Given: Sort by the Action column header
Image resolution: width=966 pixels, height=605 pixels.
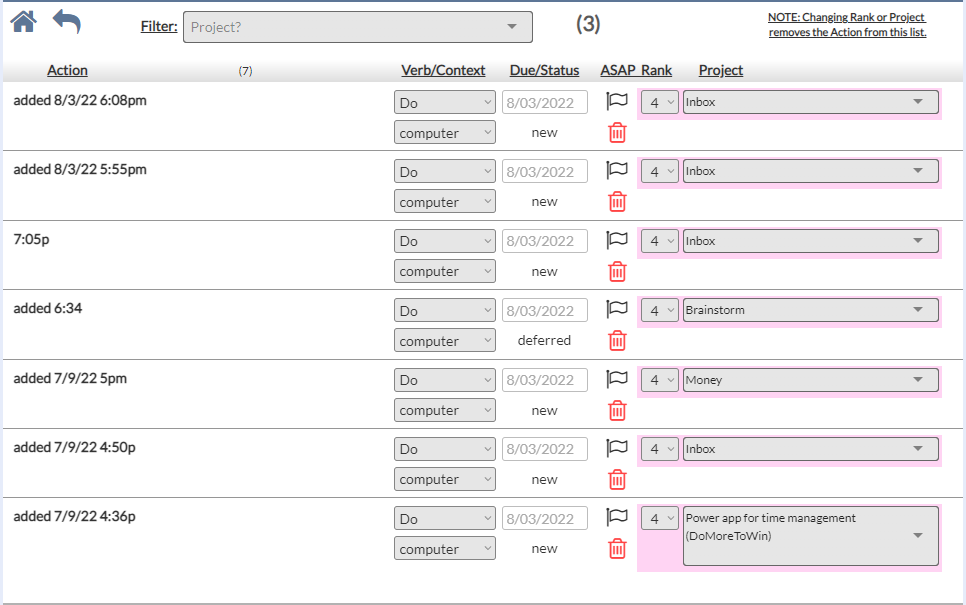Looking at the screenshot, I should (67, 71).
